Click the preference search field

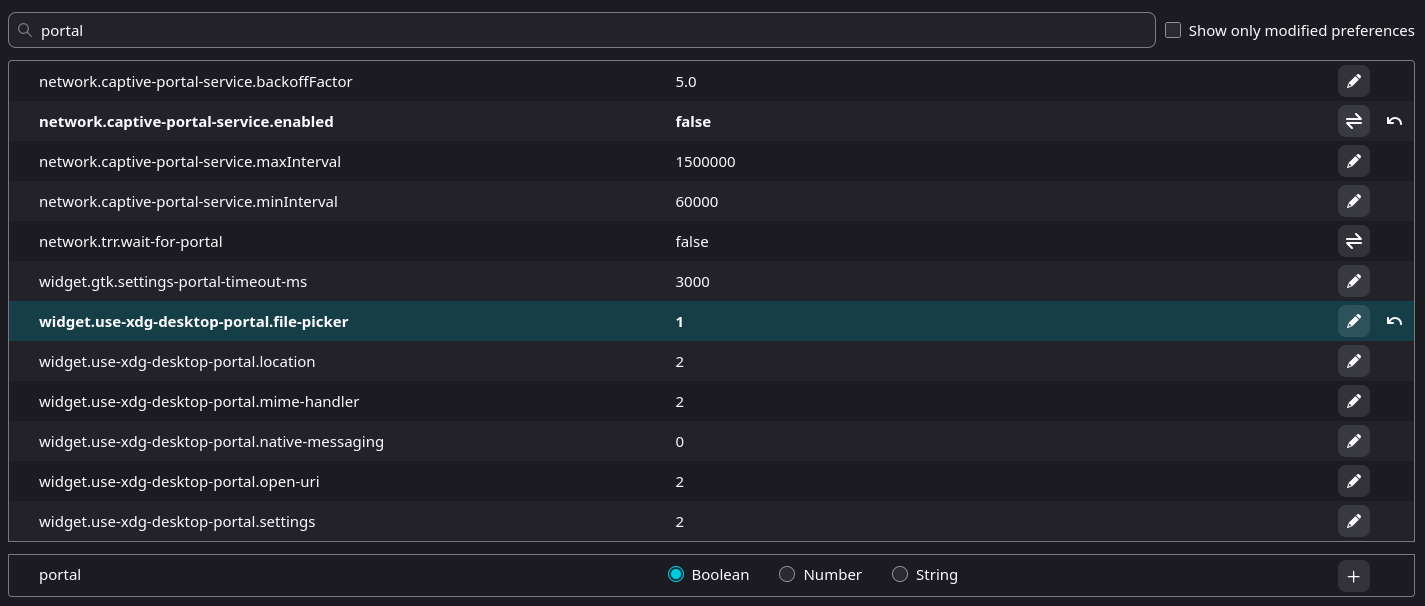(x=590, y=30)
